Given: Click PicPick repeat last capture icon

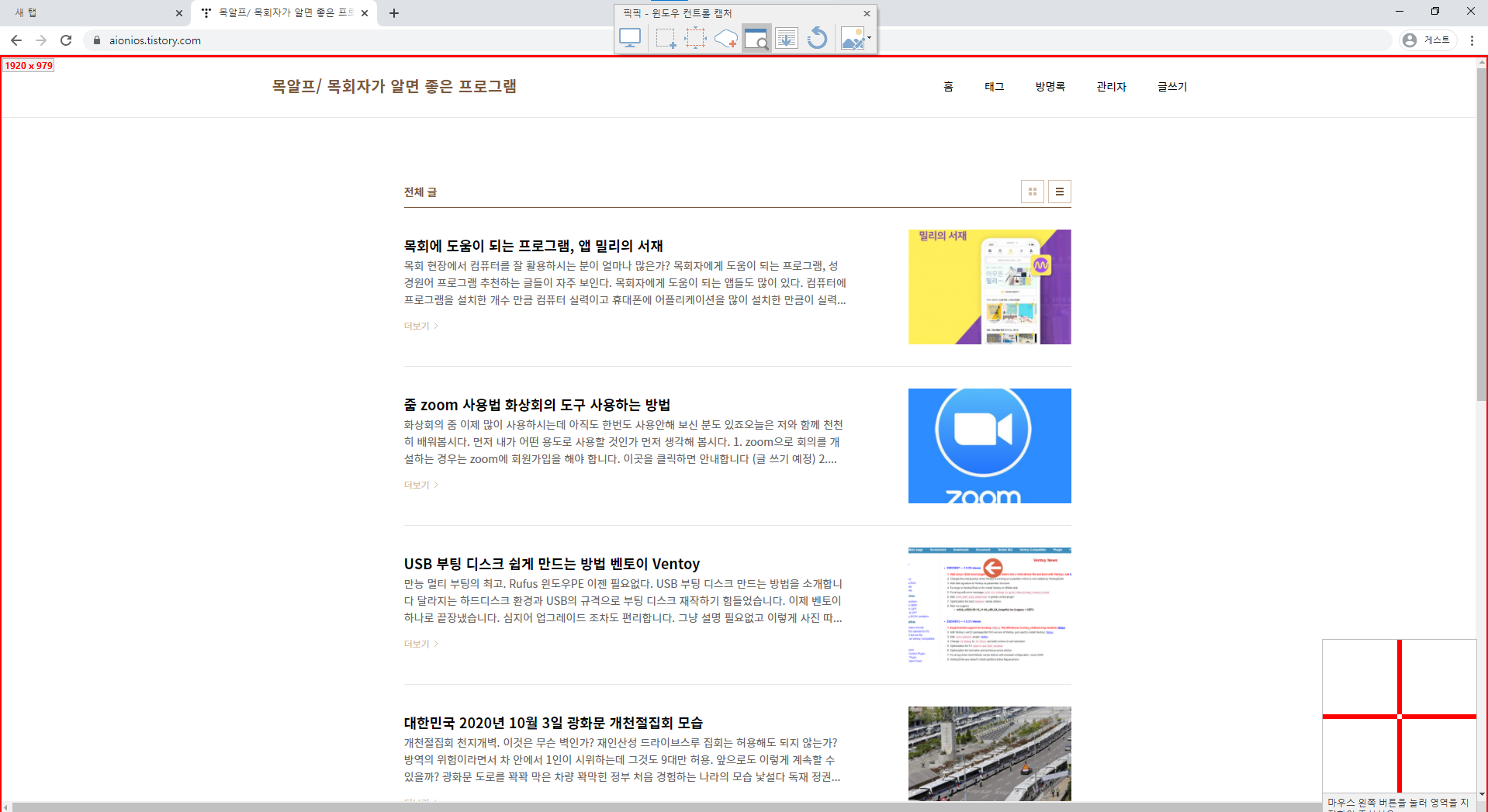Looking at the screenshot, I should pos(817,38).
